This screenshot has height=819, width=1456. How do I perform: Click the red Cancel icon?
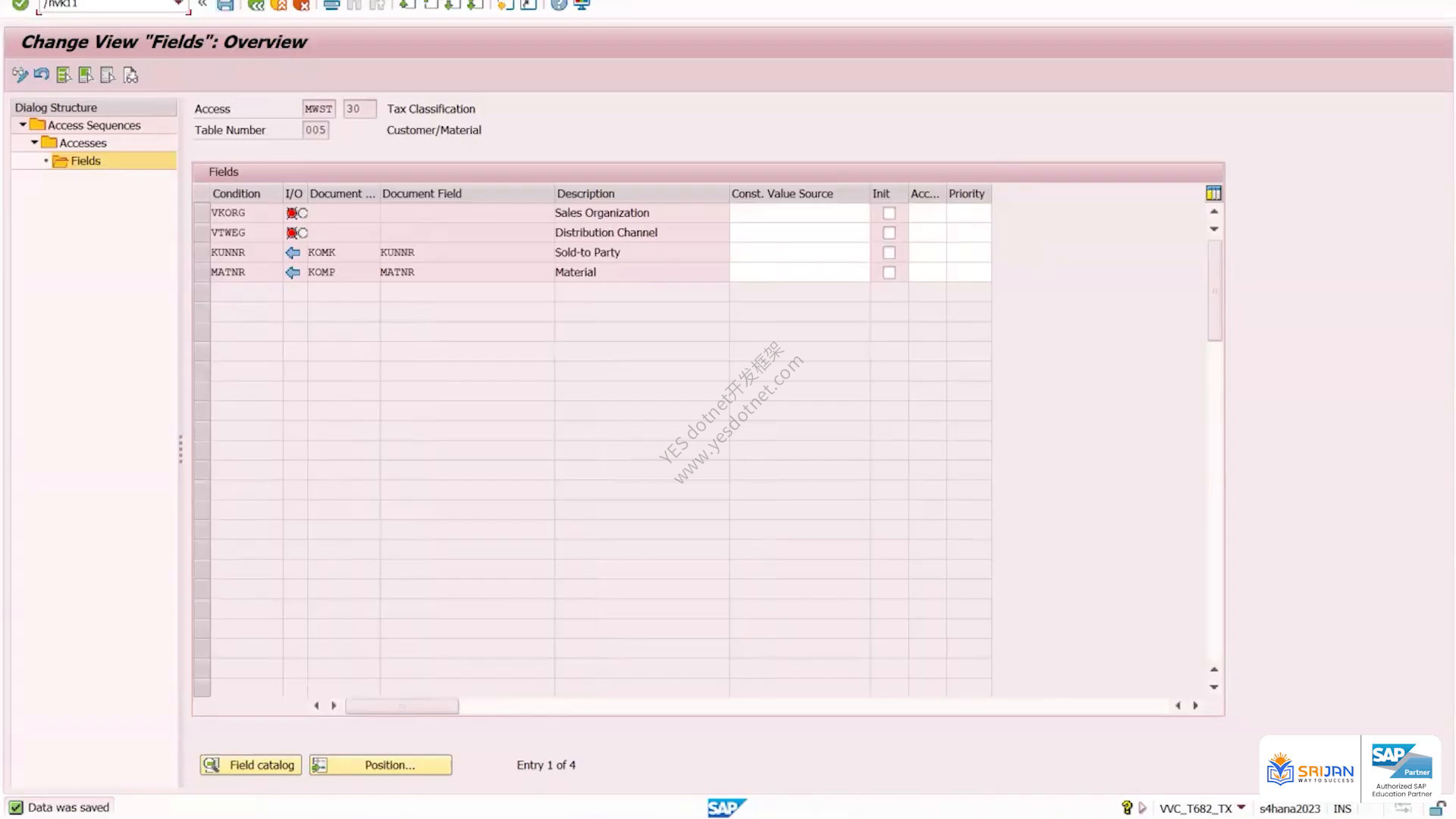tap(301, 5)
